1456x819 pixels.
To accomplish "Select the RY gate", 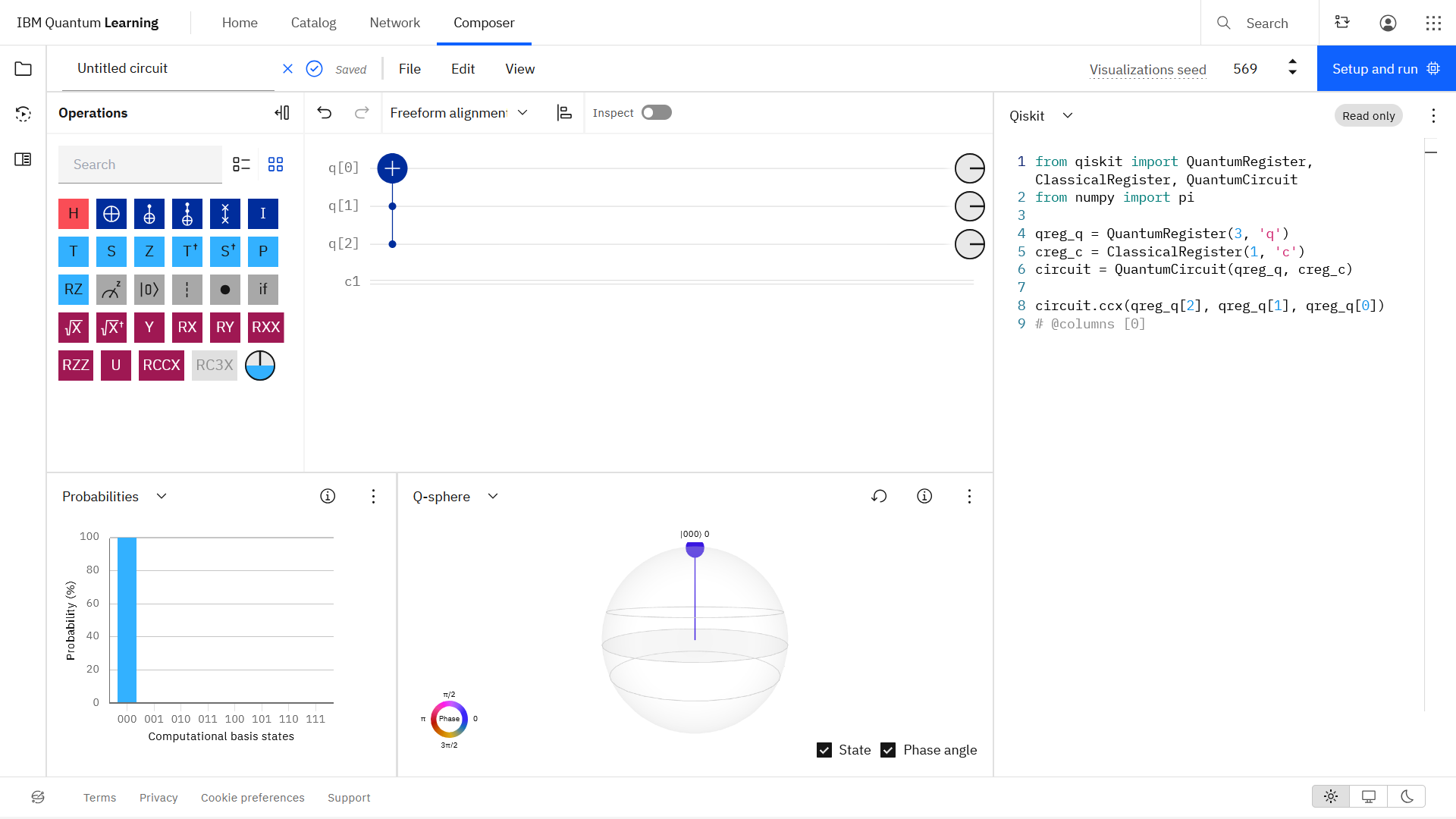I will point(225,328).
